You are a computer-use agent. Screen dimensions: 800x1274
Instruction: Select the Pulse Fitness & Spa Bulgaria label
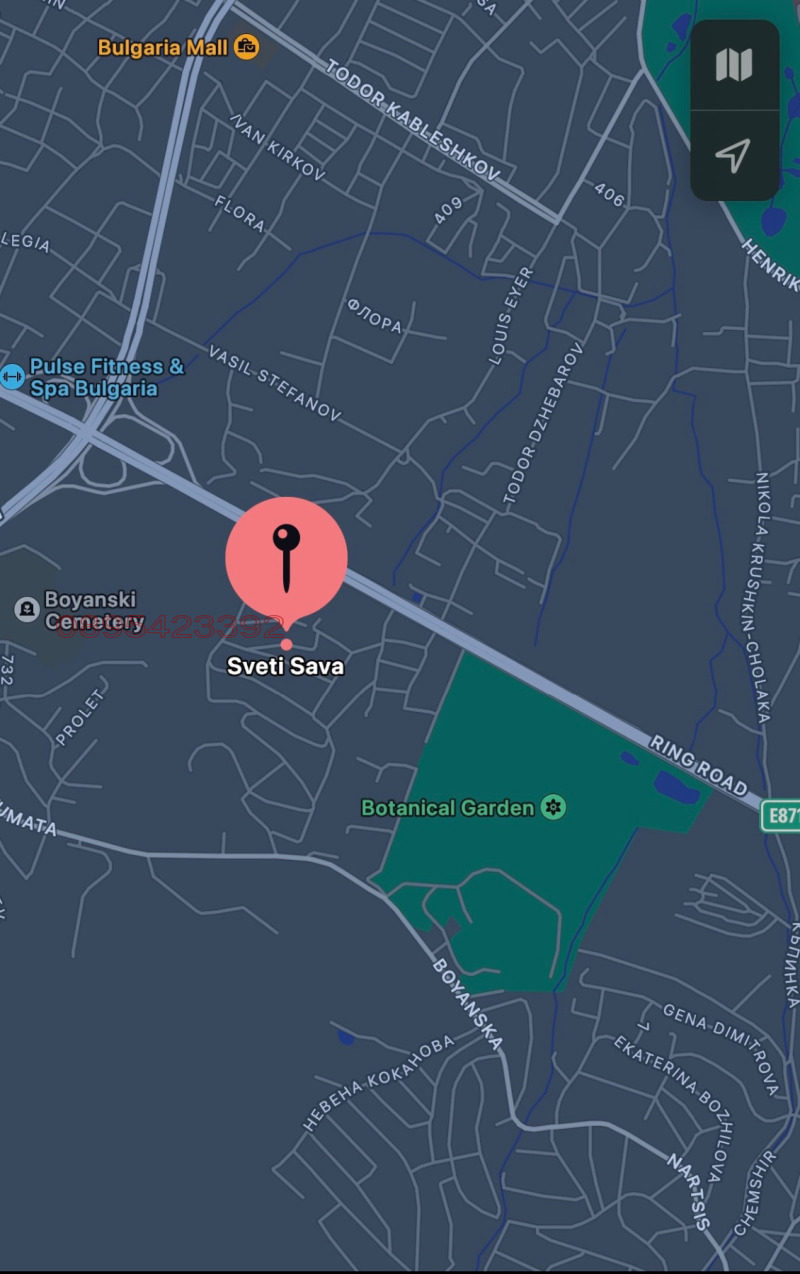click(x=107, y=378)
